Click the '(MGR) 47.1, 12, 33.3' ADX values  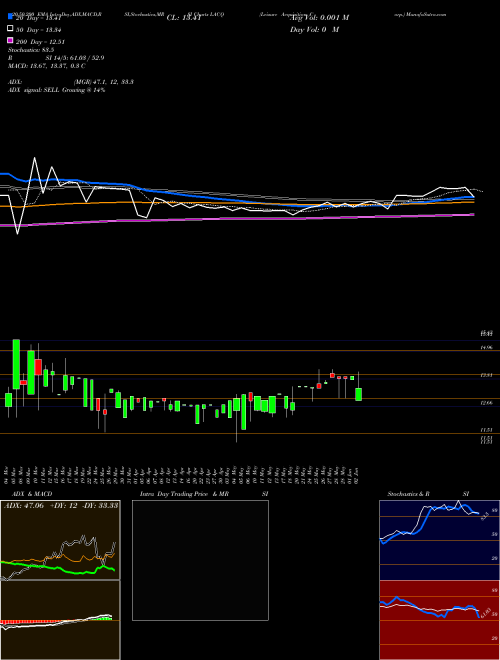tap(104, 82)
